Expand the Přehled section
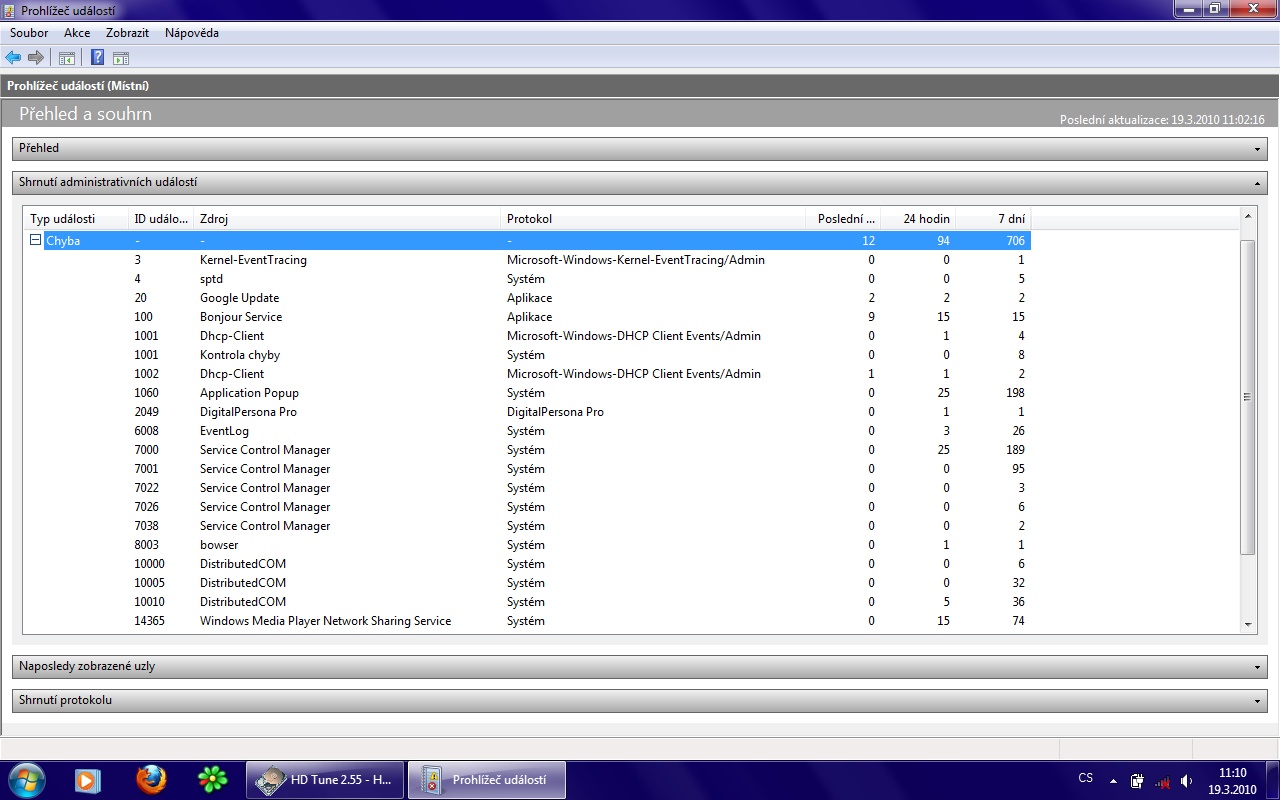Screen dimensions: 1280x800 click(1257, 149)
